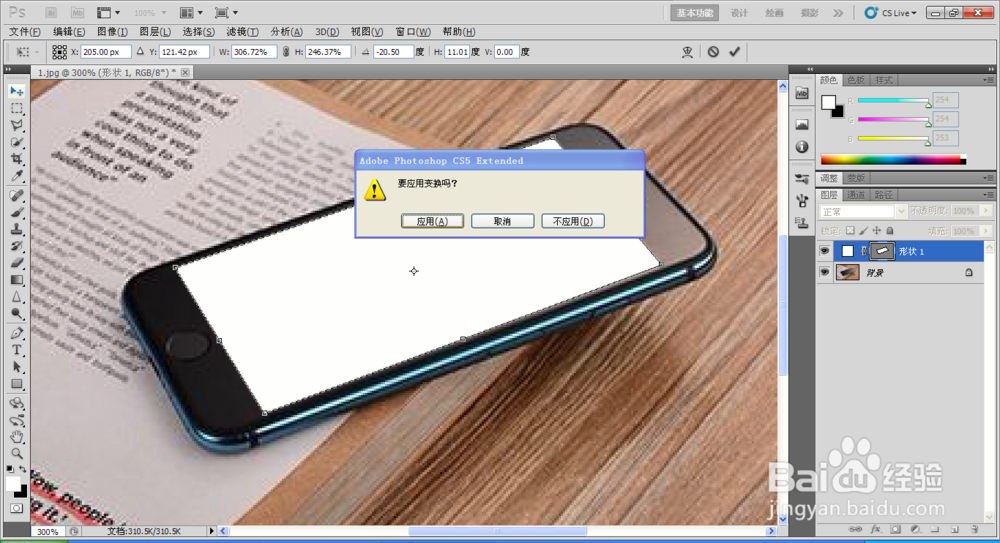The height and width of the screenshot is (543, 1000).
Task: Open the blend mode 正常 dropdown
Action: pos(864,211)
